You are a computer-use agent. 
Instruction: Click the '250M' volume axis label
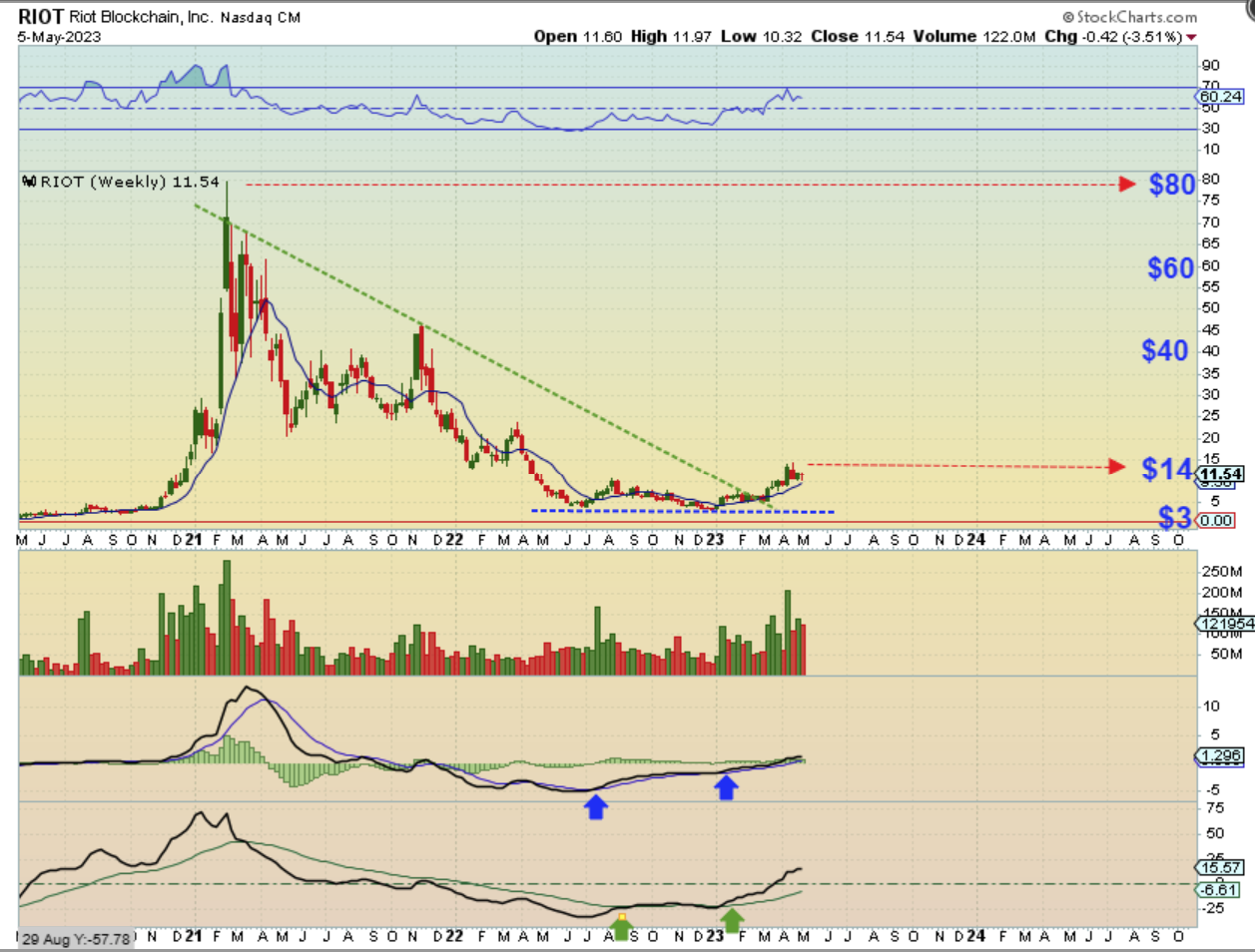(1222, 572)
